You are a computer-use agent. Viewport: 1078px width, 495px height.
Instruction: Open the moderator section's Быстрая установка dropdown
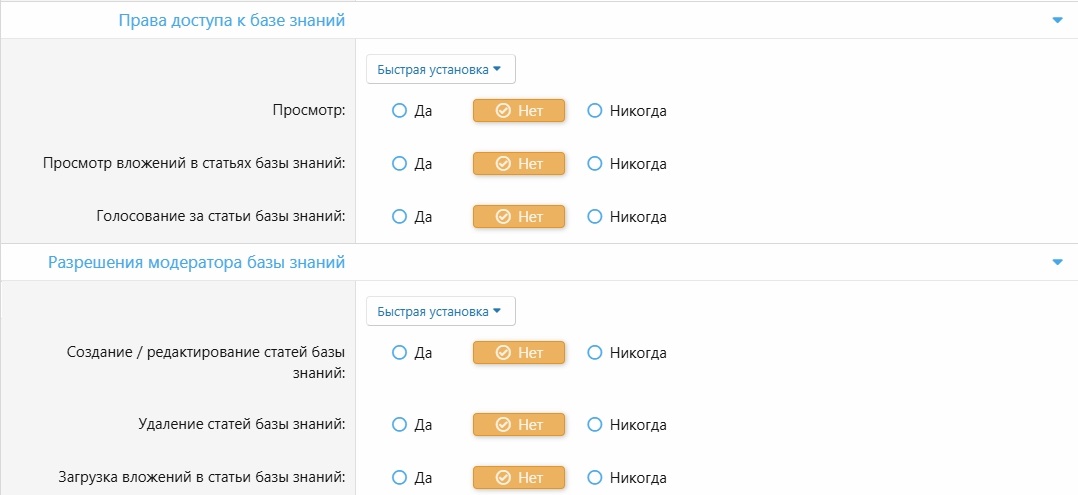point(440,311)
